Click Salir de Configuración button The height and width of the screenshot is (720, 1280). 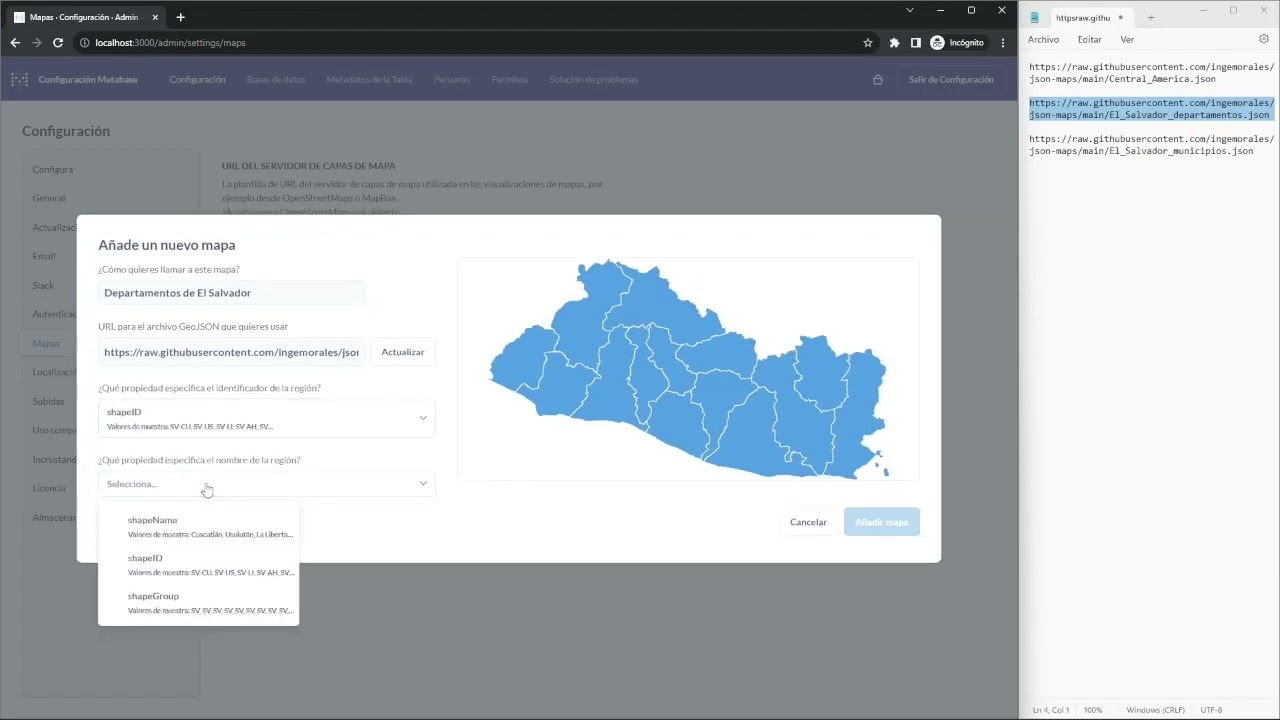951,80
